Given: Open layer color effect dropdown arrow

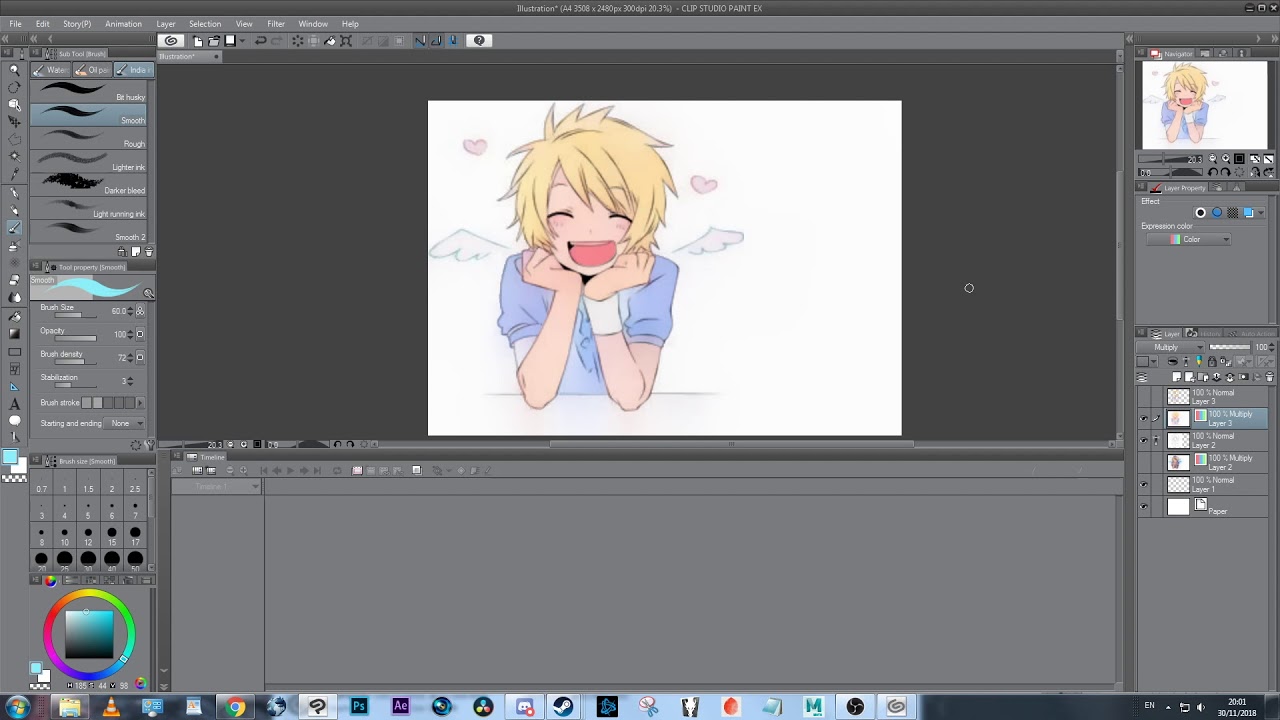Looking at the screenshot, I should (x=1260, y=212).
